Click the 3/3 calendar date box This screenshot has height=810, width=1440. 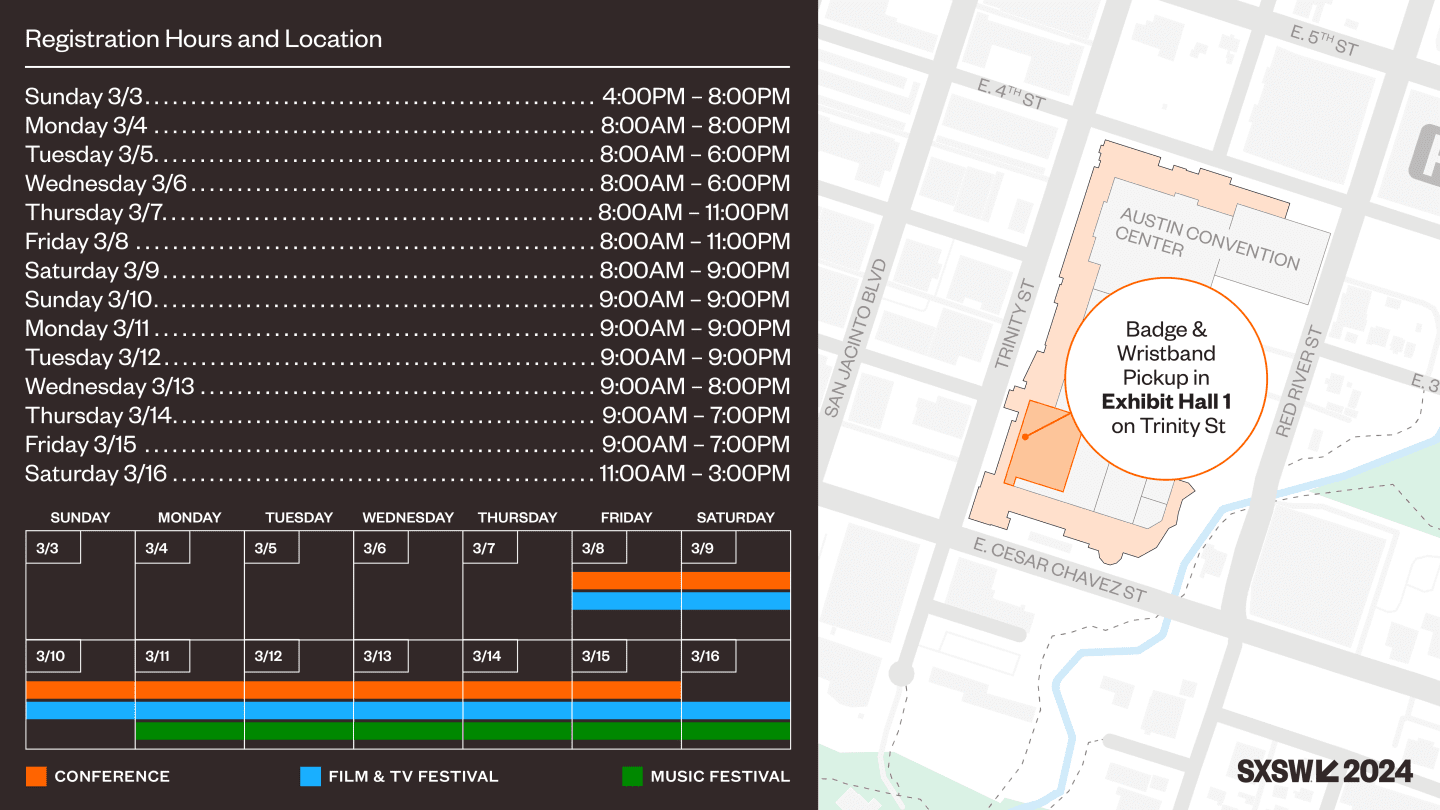[53, 547]
